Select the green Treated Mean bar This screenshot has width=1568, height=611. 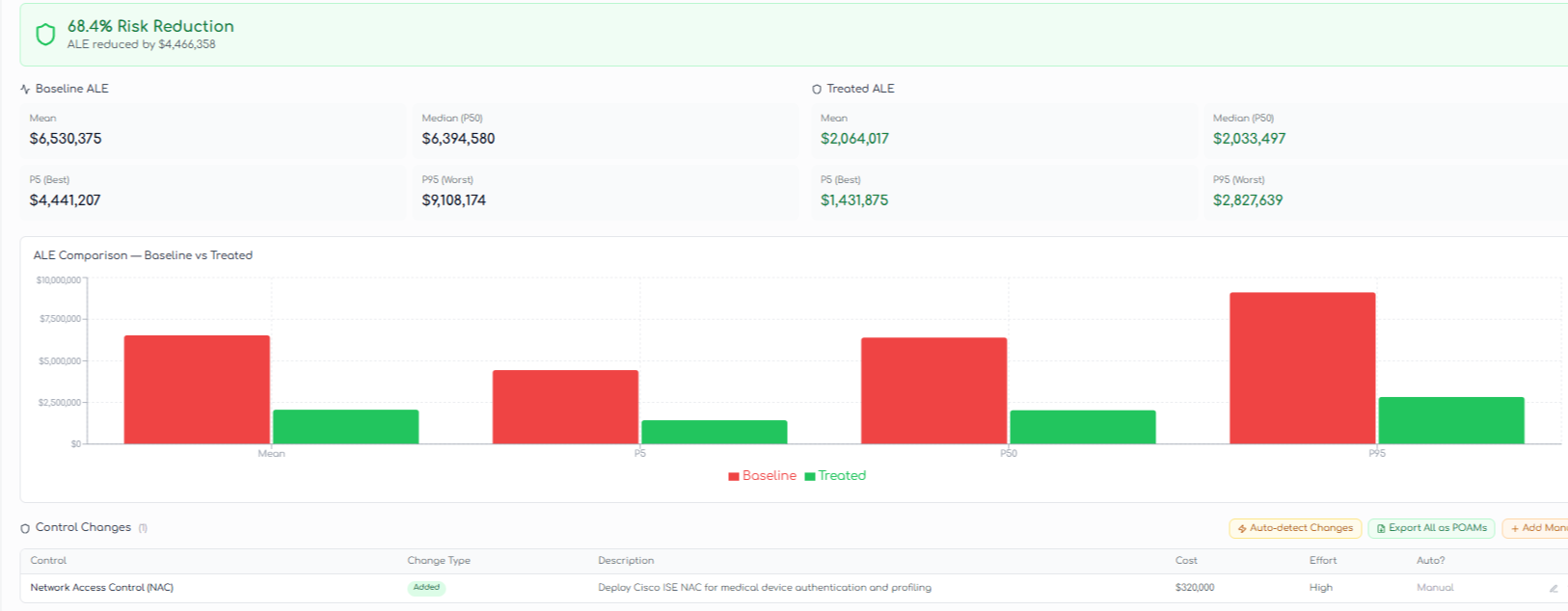tap(345, 427)
